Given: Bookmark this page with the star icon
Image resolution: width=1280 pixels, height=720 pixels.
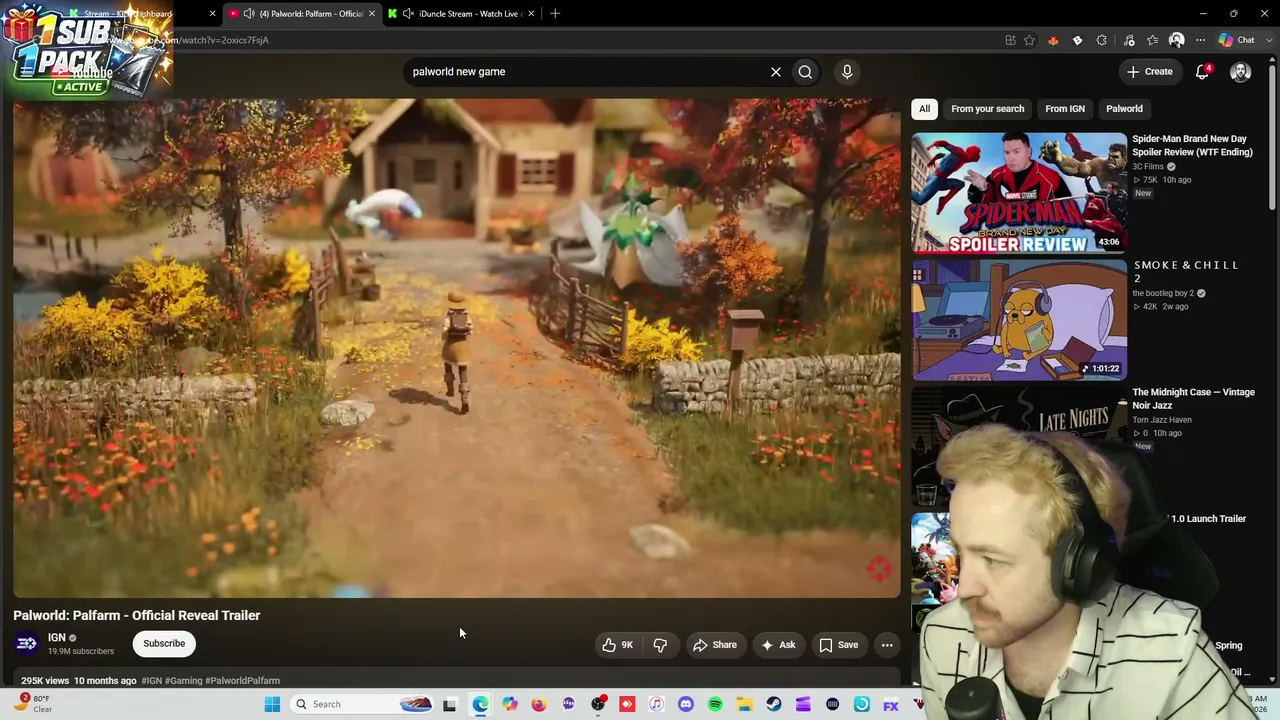Looking at the screenshot, I should 1029,40.
